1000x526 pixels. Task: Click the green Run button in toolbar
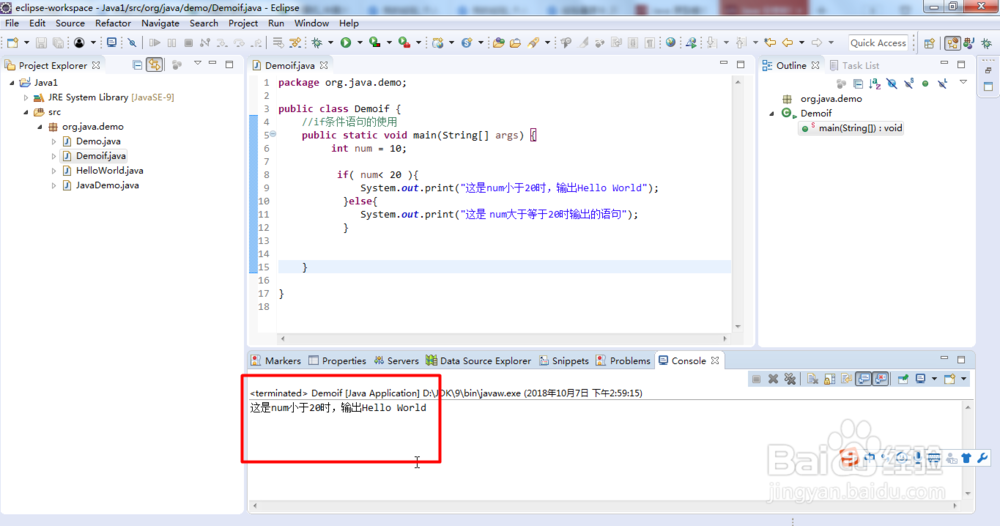[x=346, y=43]
